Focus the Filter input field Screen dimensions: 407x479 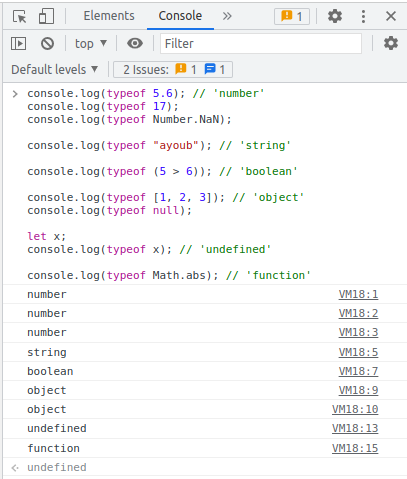pyautogui.click(x=261, y=43)
